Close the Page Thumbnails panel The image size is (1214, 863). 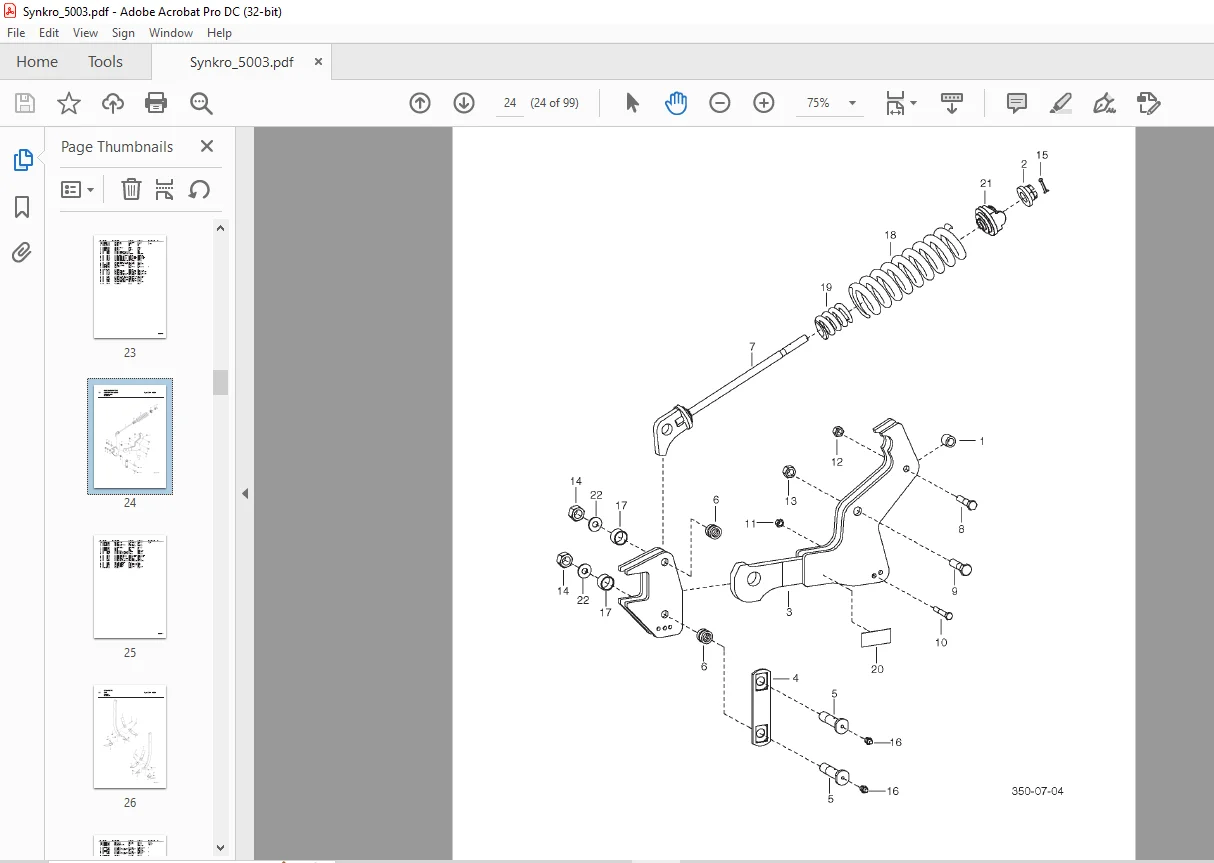tap(207, 146)
